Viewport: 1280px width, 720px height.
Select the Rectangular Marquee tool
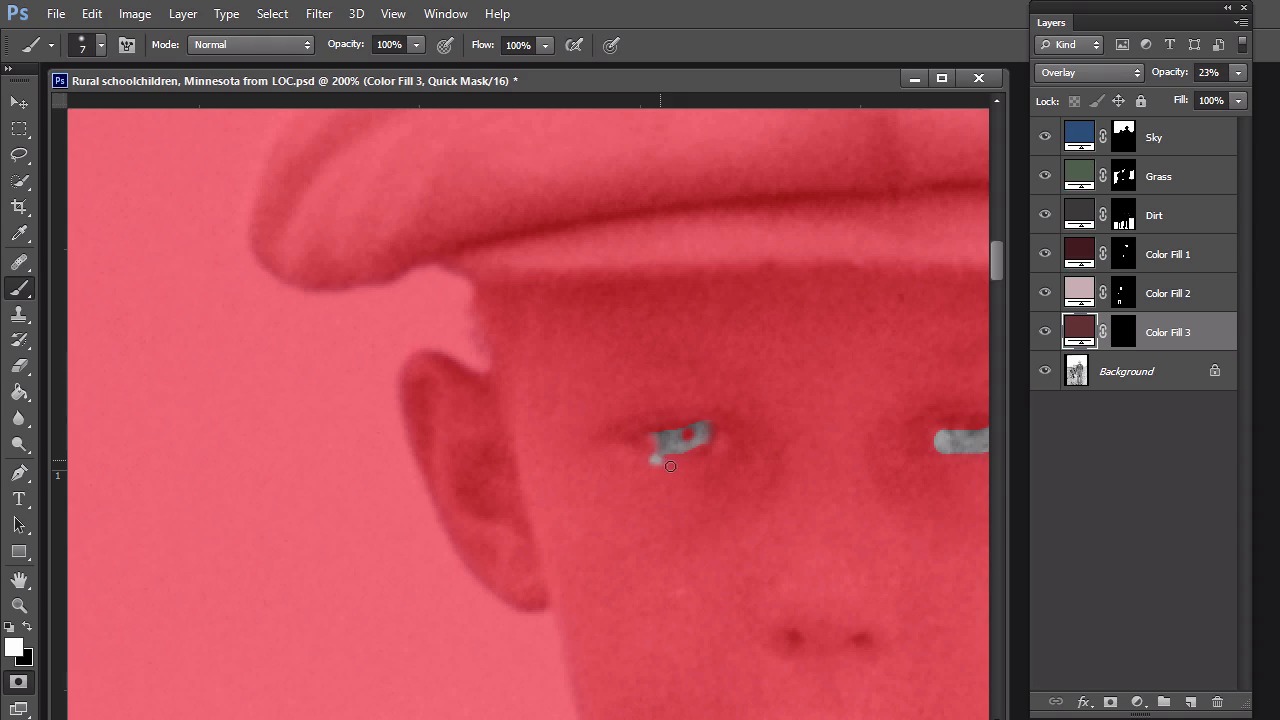pos(19,128)
